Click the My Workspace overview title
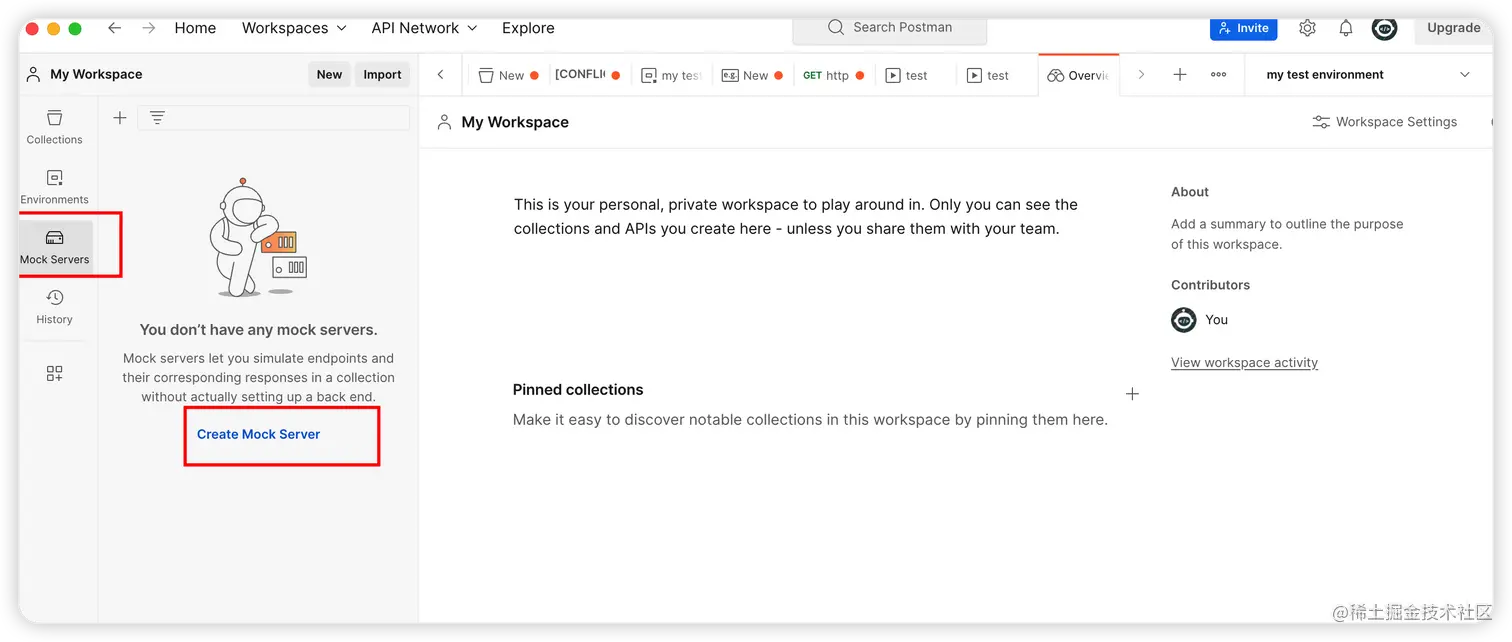Image resolution: width=1512 pixels, height=642 pixels. [x=515, y=122]
